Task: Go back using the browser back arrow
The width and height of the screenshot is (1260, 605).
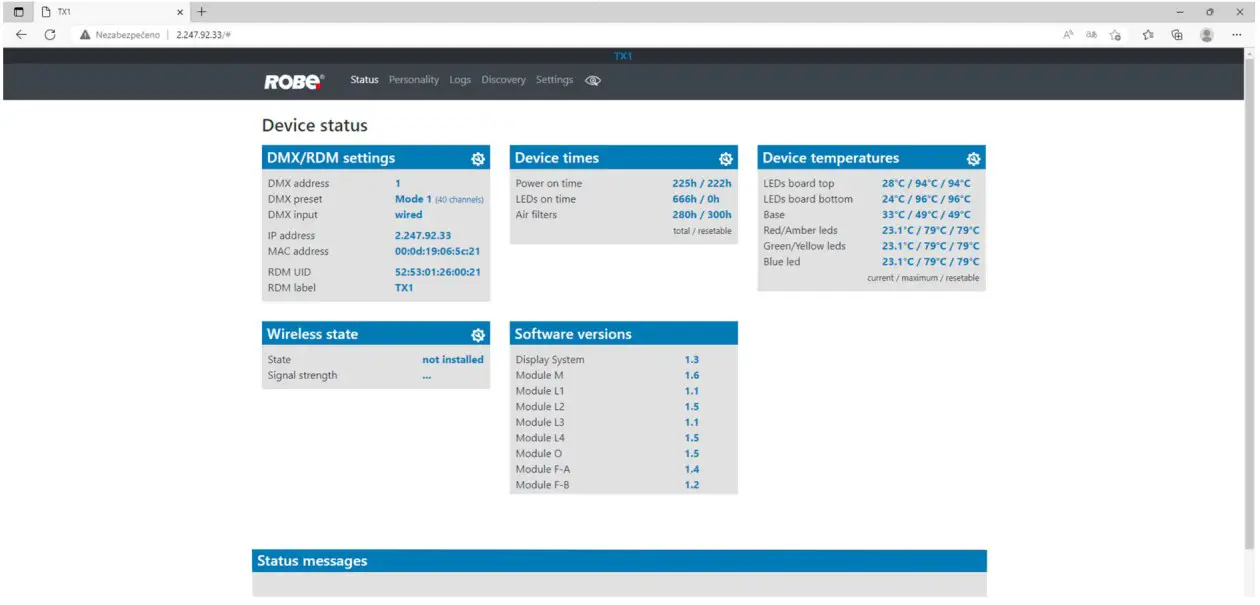Action: click(20, 33)
